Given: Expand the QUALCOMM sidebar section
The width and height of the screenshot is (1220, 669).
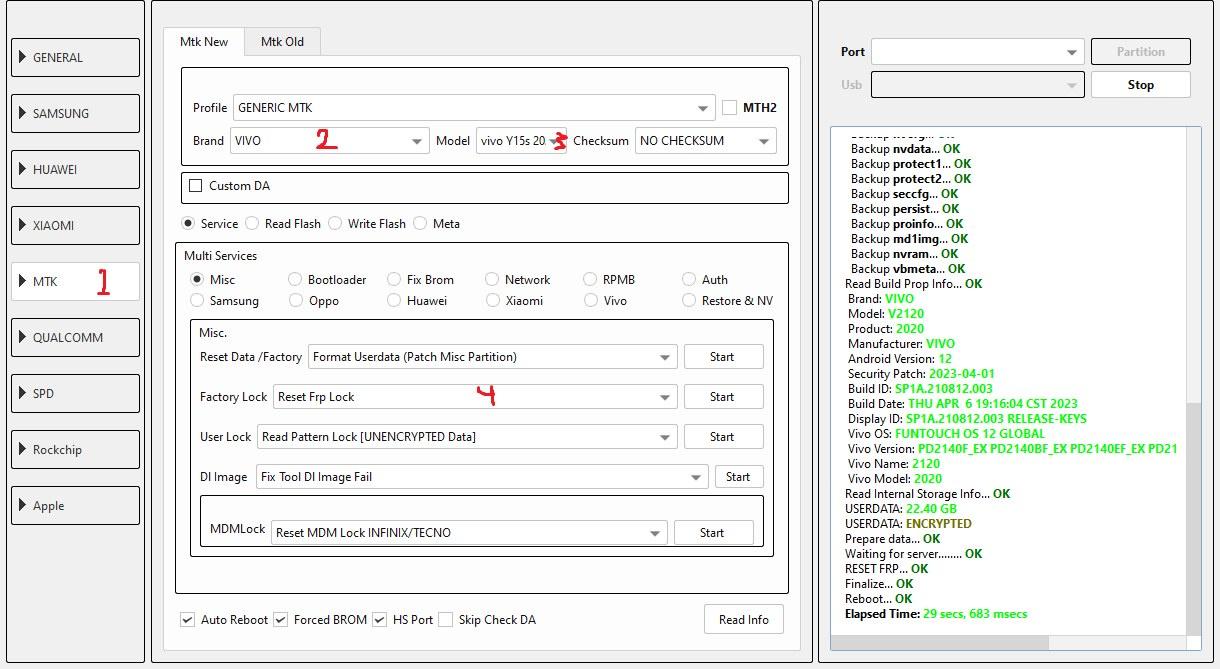Looking at the screenshot, I should (76, 337).
